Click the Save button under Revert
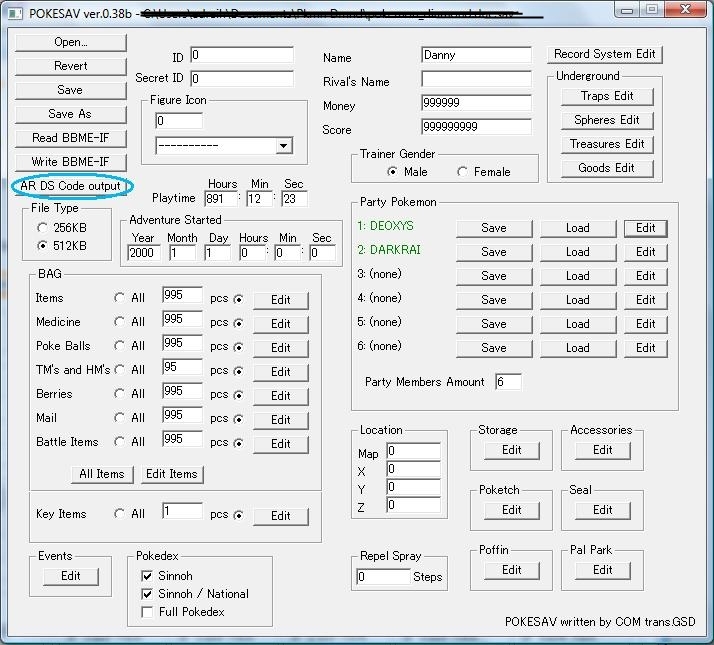The image size is (714, 645). point(71,90)
